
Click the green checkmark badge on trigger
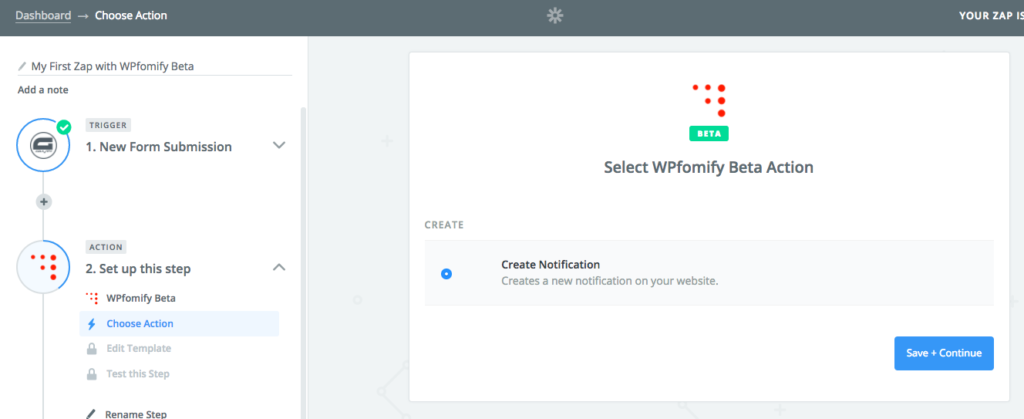tap(63, 127)
